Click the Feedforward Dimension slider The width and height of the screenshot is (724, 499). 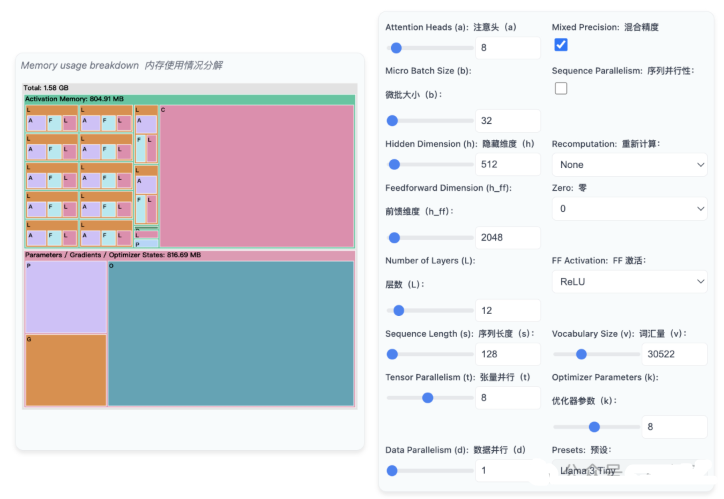430,238
